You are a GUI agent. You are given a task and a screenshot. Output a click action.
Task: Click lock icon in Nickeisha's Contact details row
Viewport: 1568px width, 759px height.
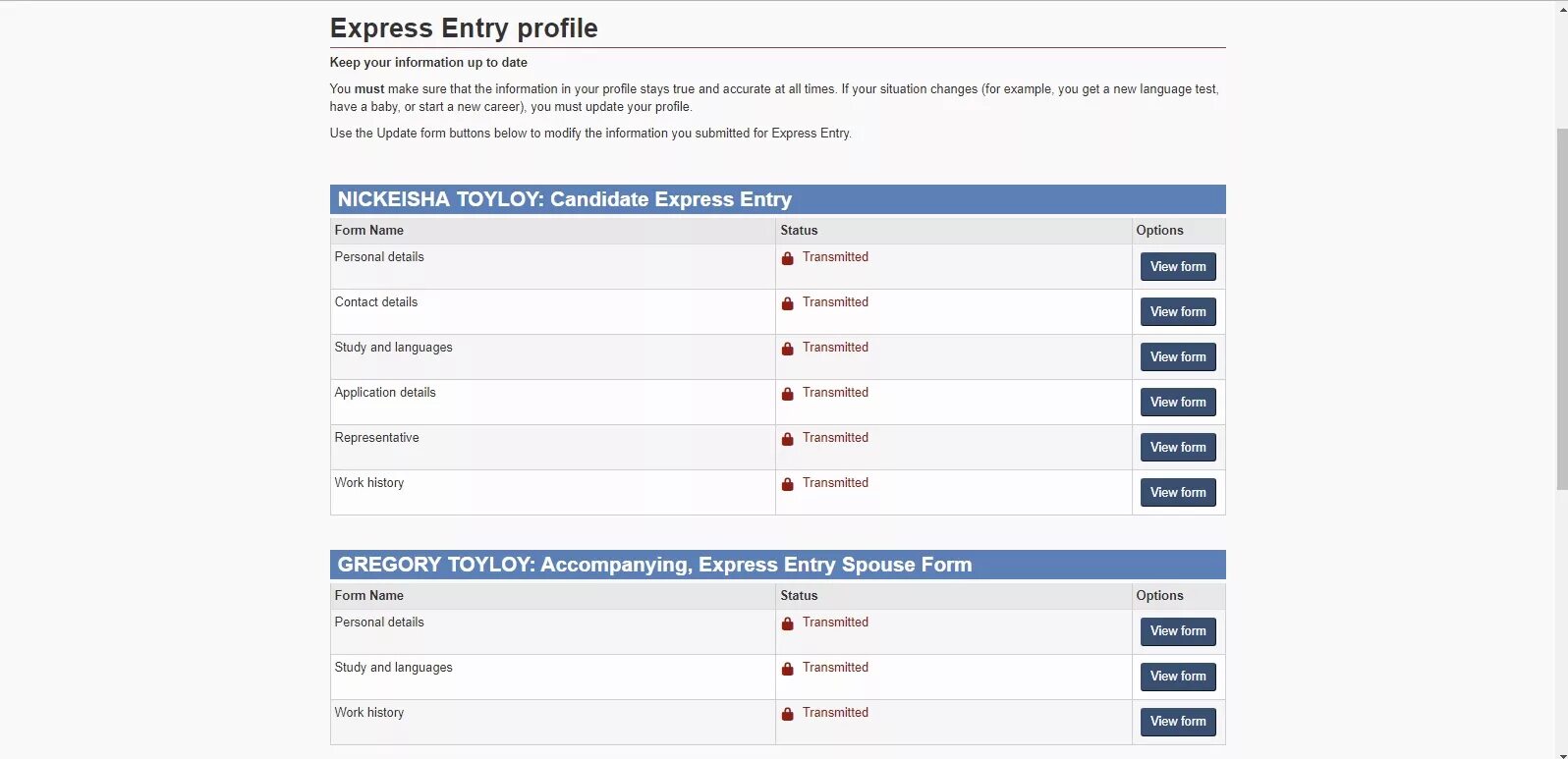(787, 303)
